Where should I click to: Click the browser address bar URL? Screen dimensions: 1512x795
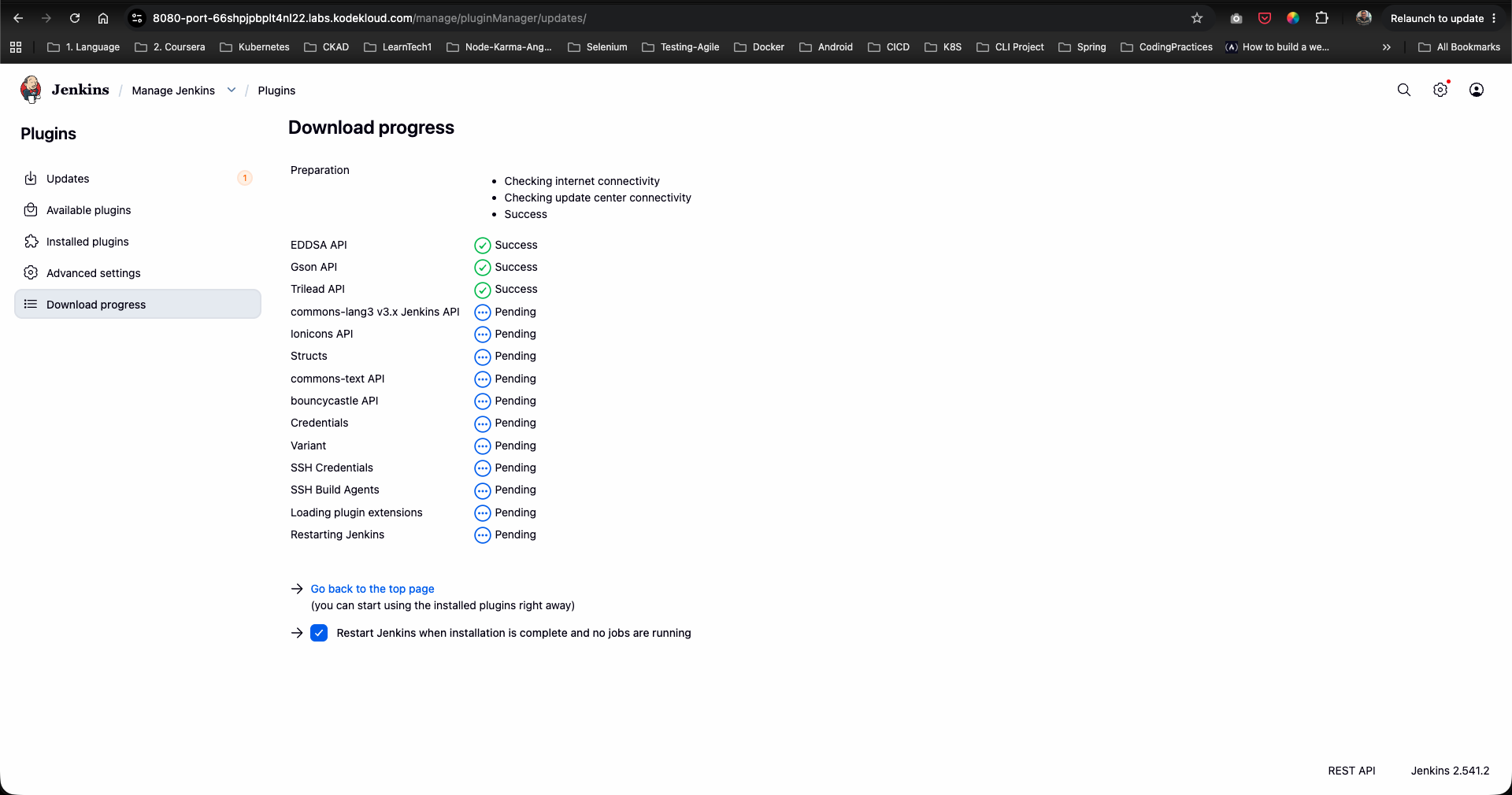[369, 18]
